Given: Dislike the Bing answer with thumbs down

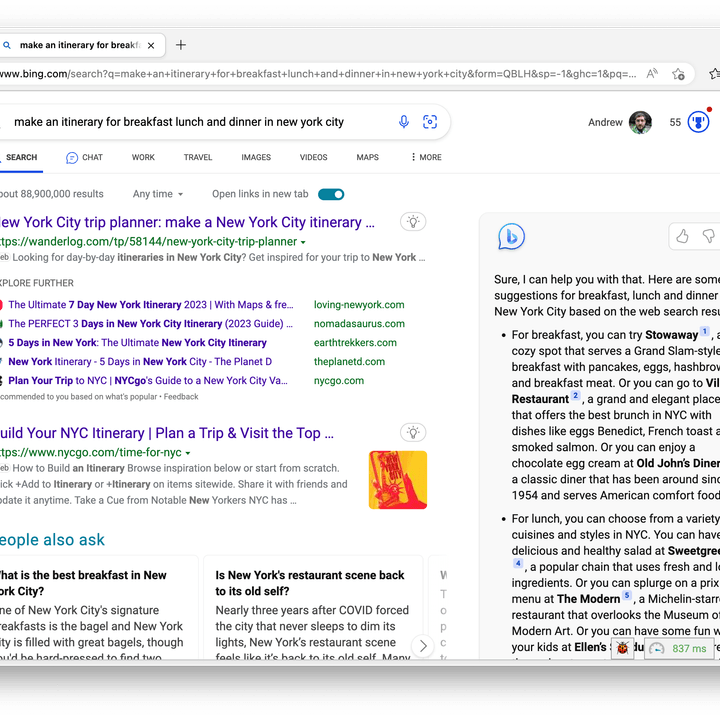Looking at the screenshot, I should 709,236.
